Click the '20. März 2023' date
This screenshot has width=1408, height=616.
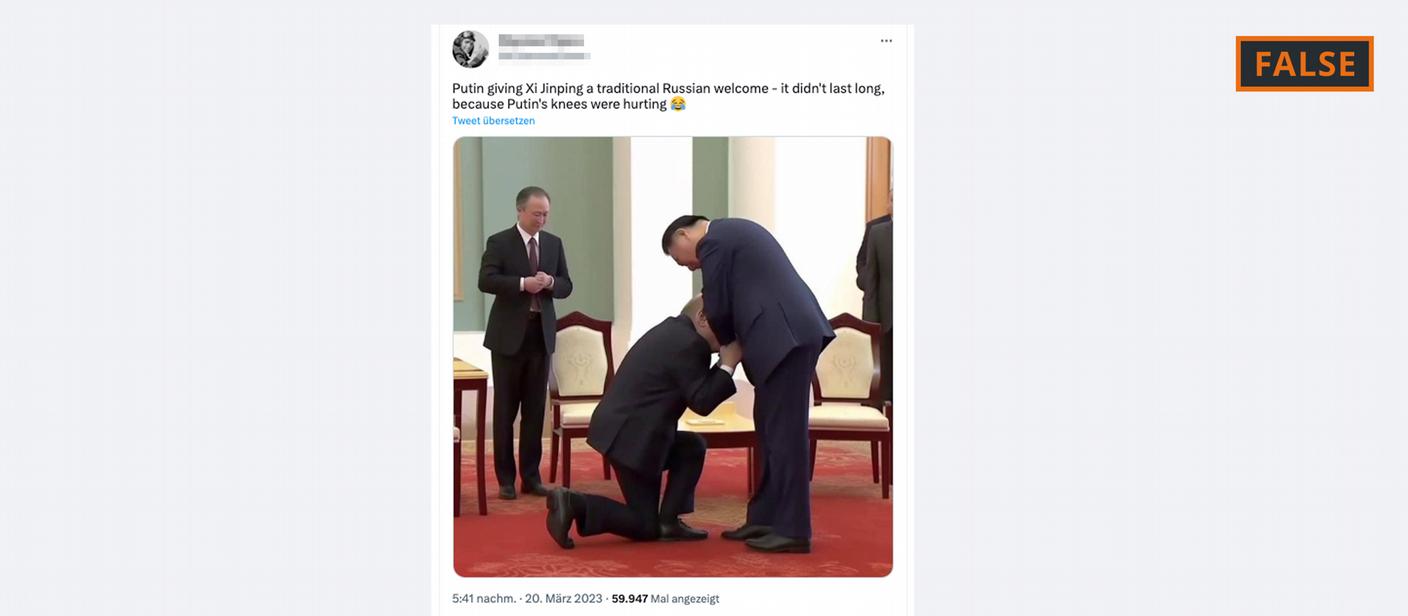[x=564, y=599]
